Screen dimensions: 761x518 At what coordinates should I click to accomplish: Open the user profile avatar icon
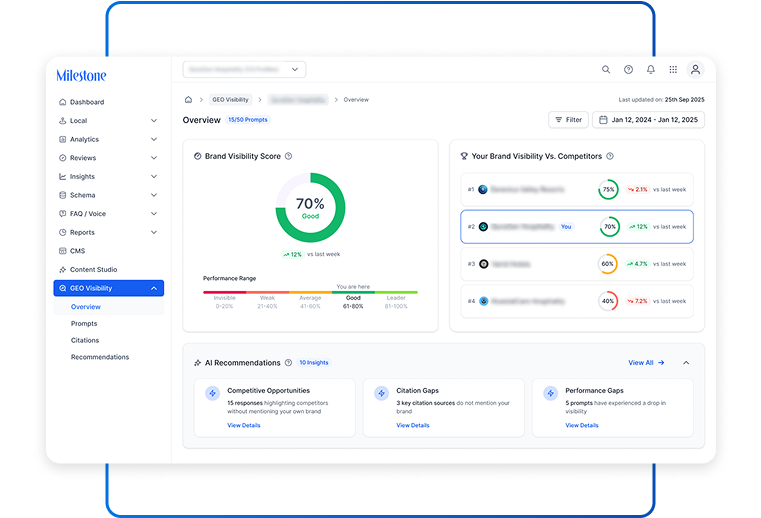[695, 69]
